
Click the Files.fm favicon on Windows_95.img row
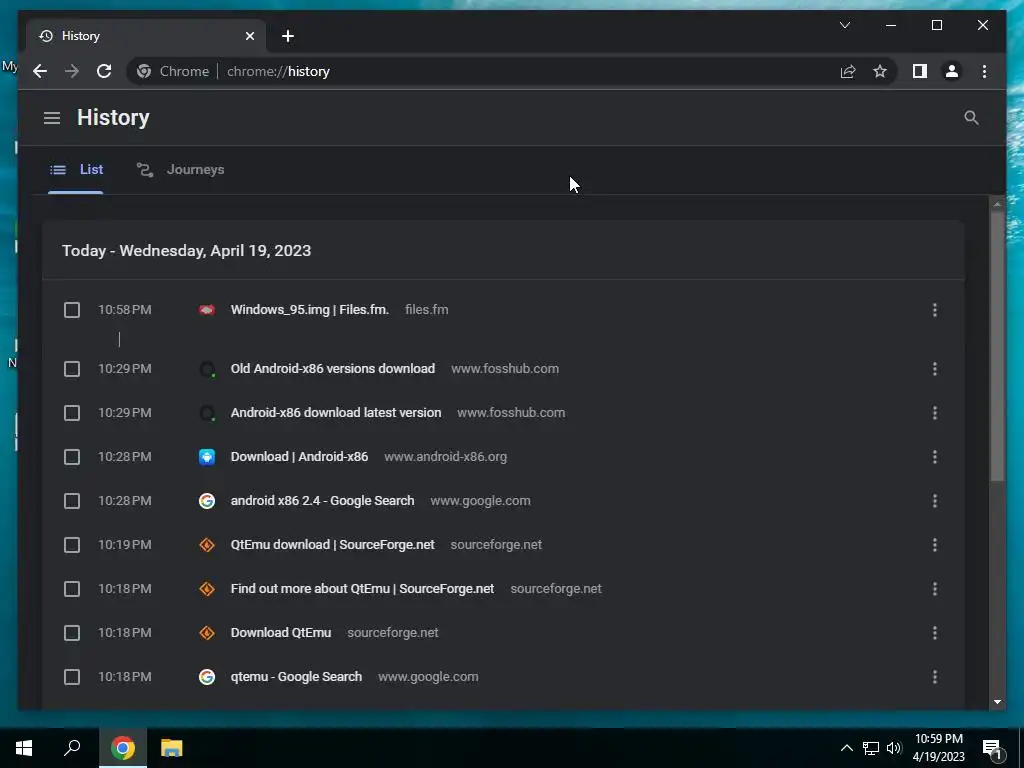(x=207, y=310)
